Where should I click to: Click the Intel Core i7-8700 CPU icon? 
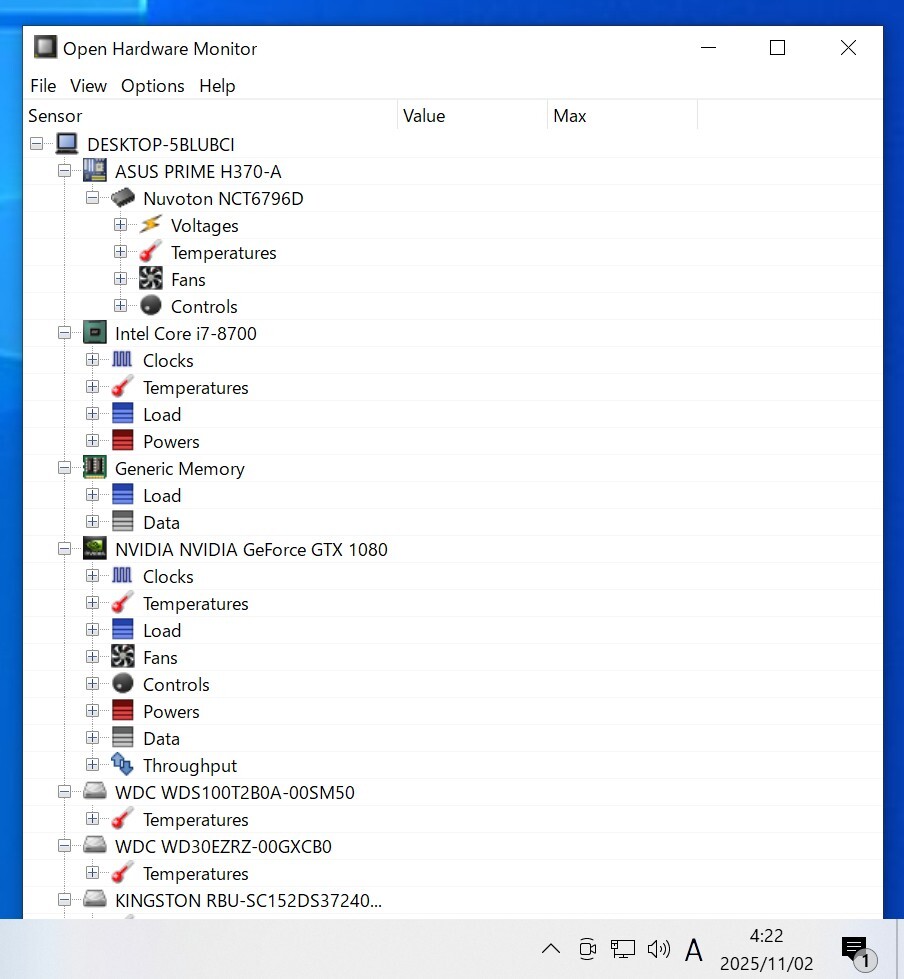(95, 333)
